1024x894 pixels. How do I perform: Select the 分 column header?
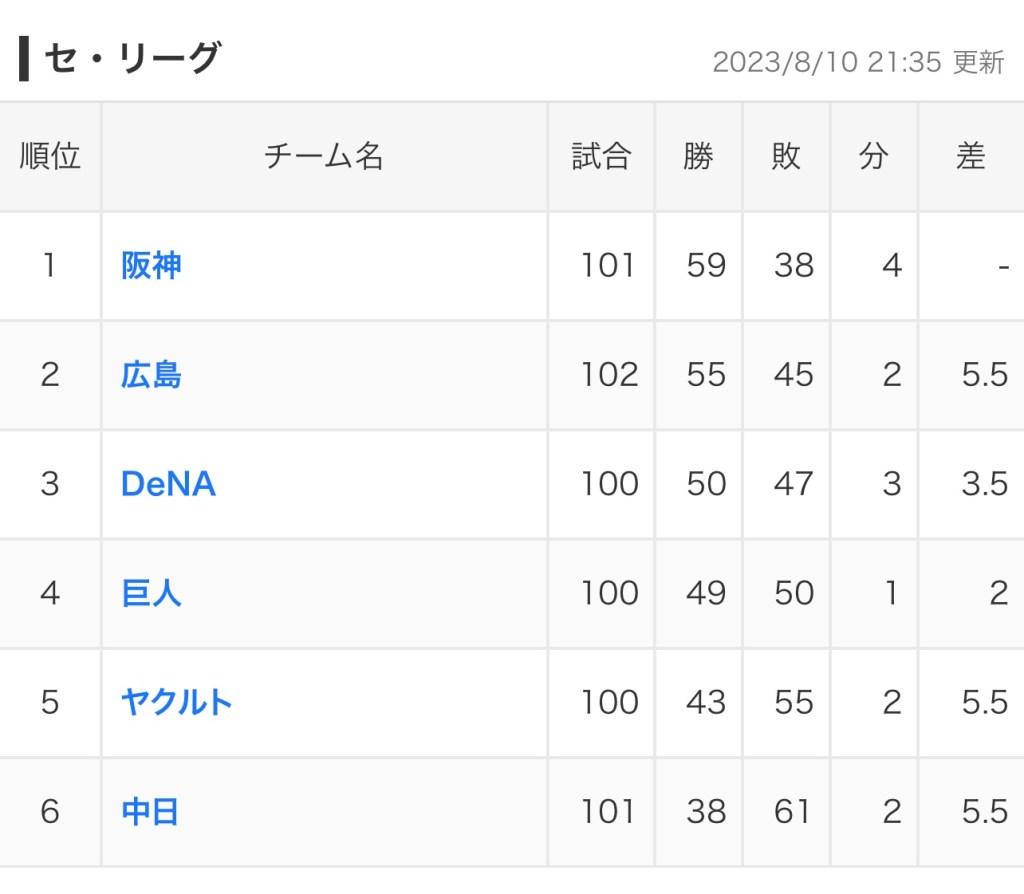[874, 156]
